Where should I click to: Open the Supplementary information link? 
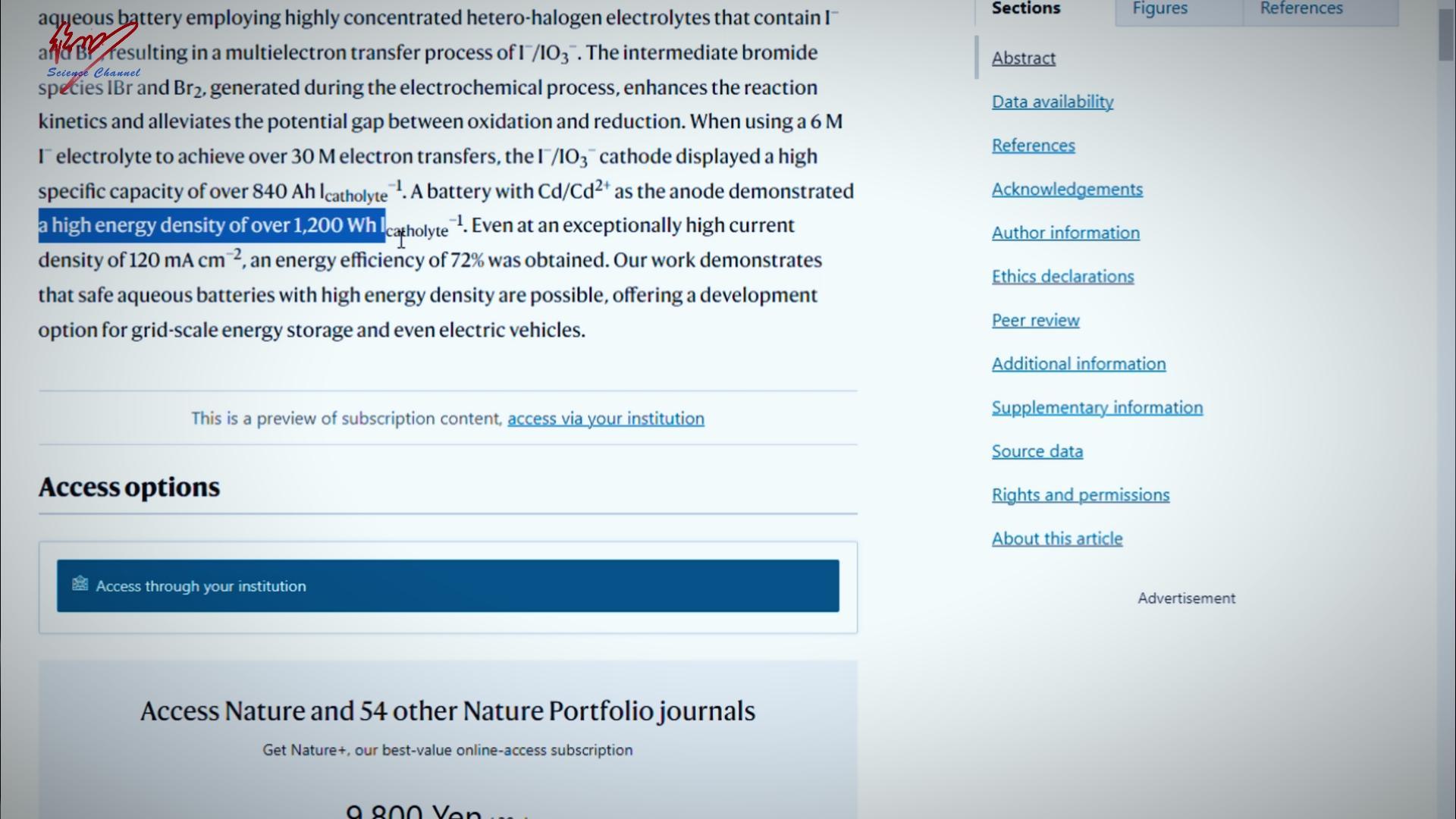click(1097, 408)
